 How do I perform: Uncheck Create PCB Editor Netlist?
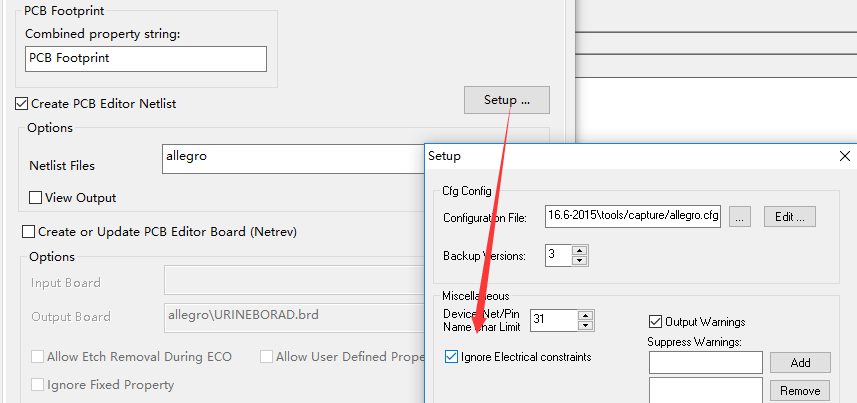pyautogui.click(x=22, y=103)
